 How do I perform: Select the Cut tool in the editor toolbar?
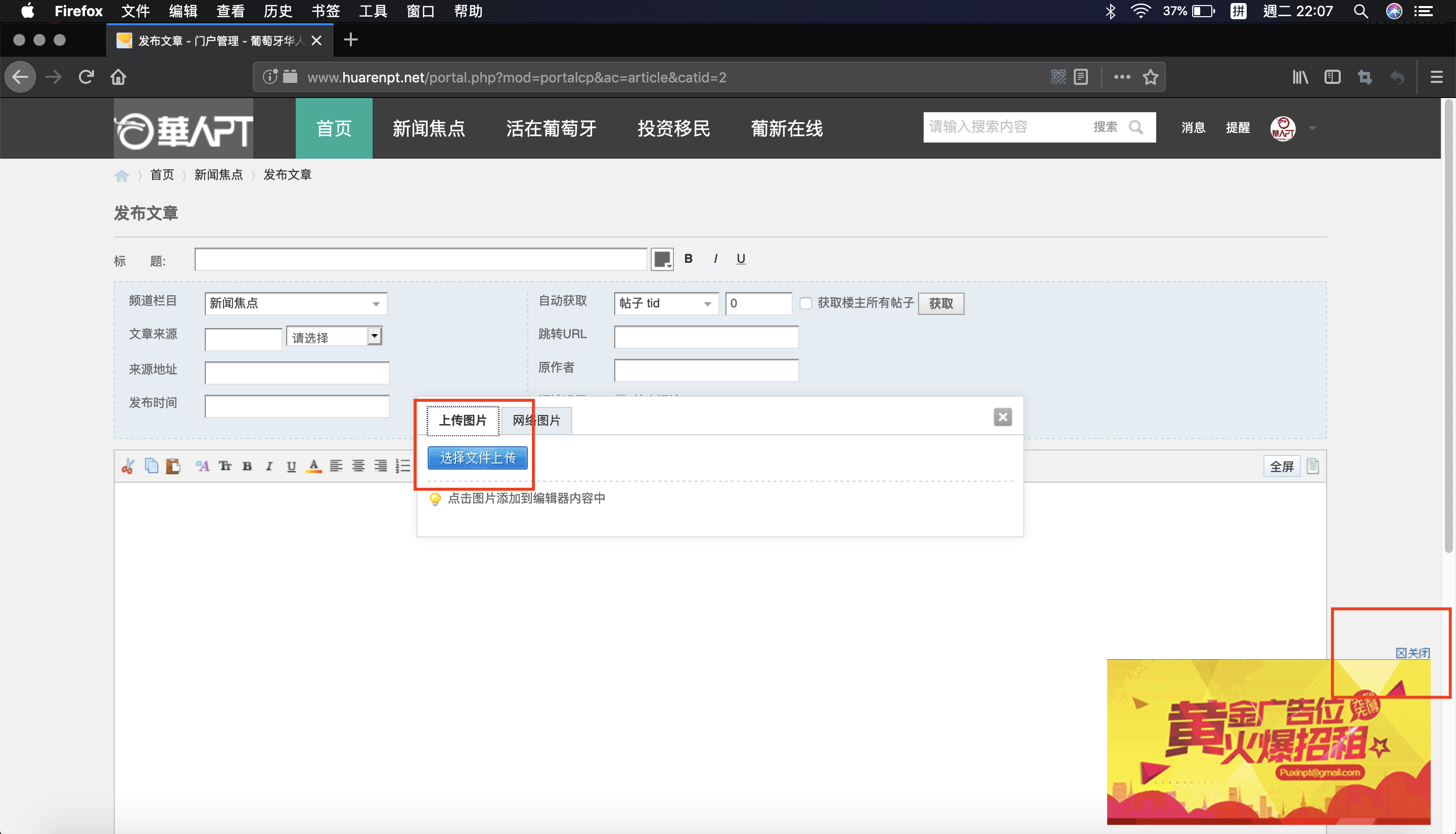pos(128,466)
